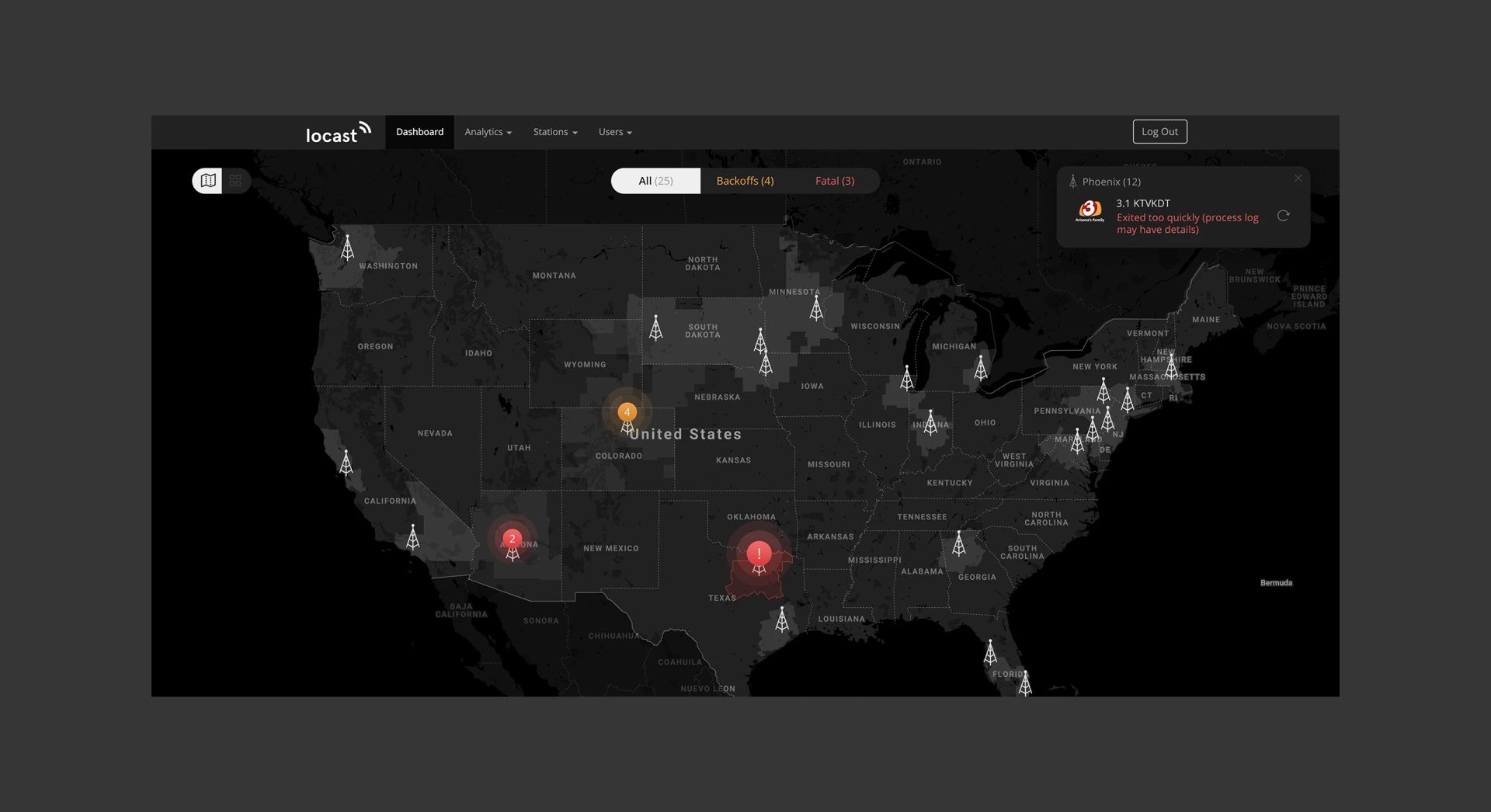Viewport: 1491px width, 812px height.
Task: Open the exclamation error marker over Texas
Action: (759, 553)
